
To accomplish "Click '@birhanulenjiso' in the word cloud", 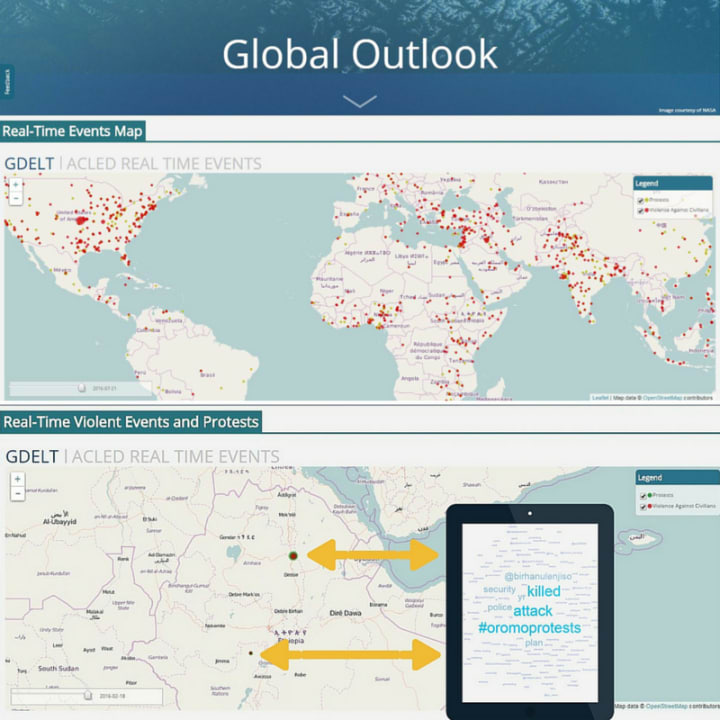I will (x=538, y=576).
